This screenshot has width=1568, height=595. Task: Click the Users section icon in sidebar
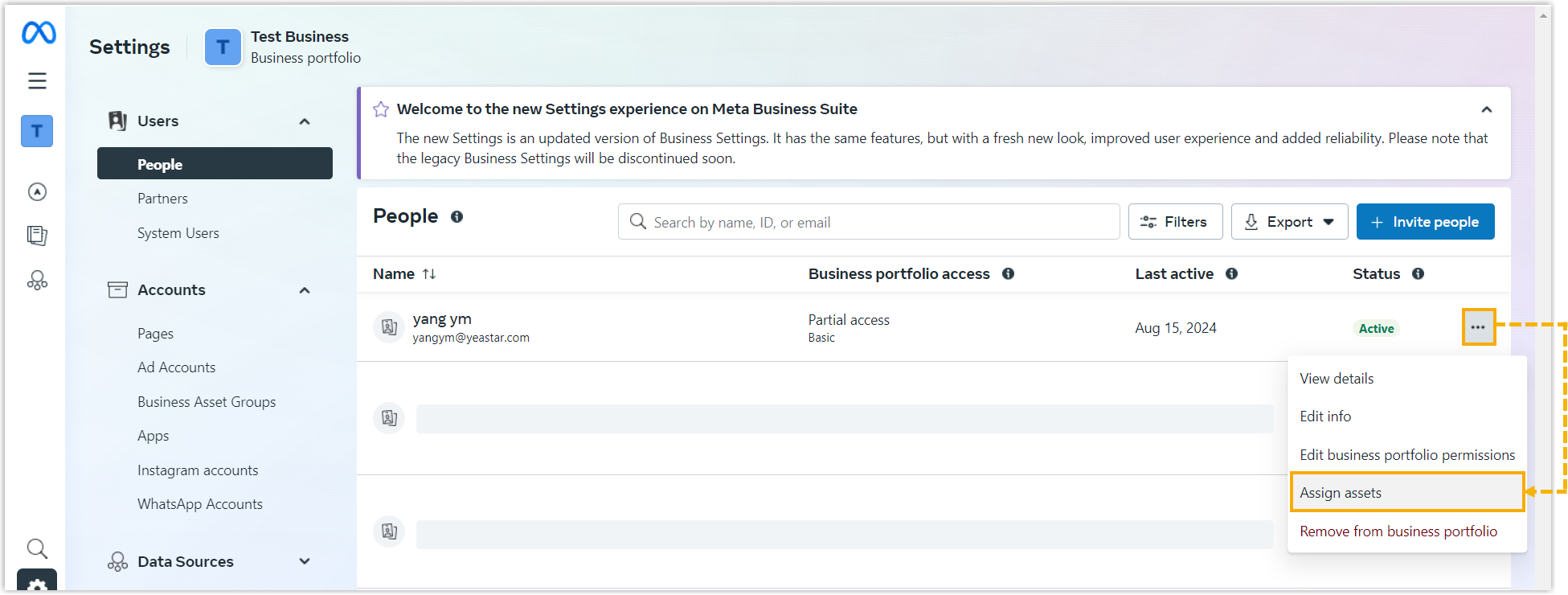[x=117, y=121]
